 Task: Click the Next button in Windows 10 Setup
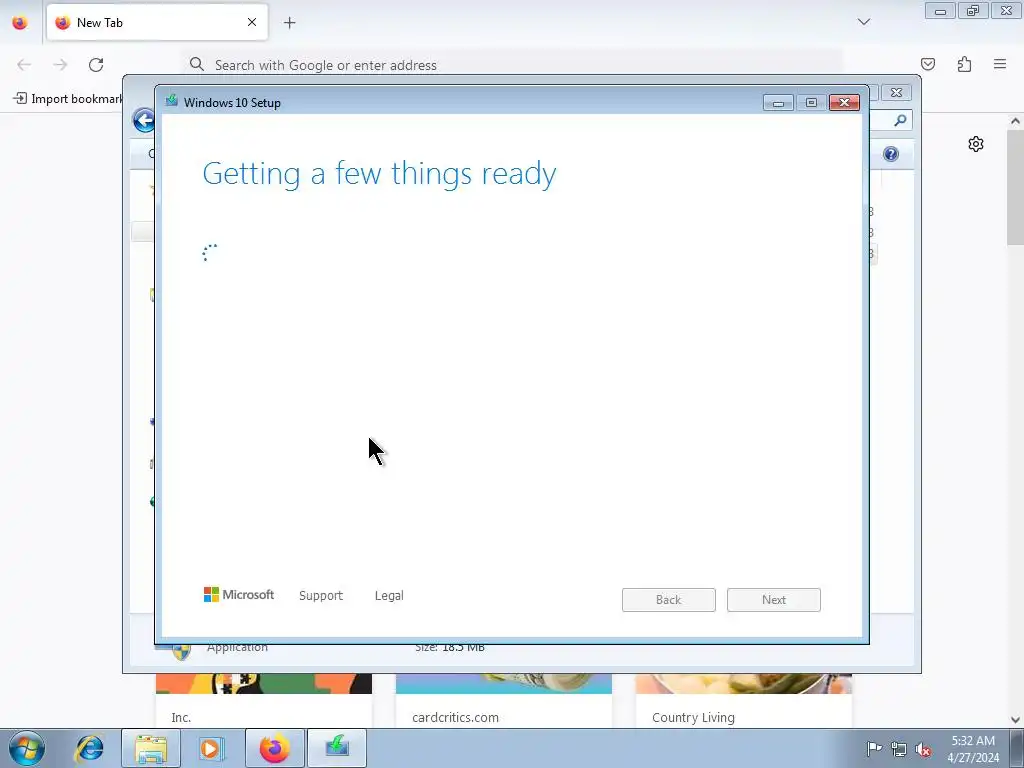773,600
